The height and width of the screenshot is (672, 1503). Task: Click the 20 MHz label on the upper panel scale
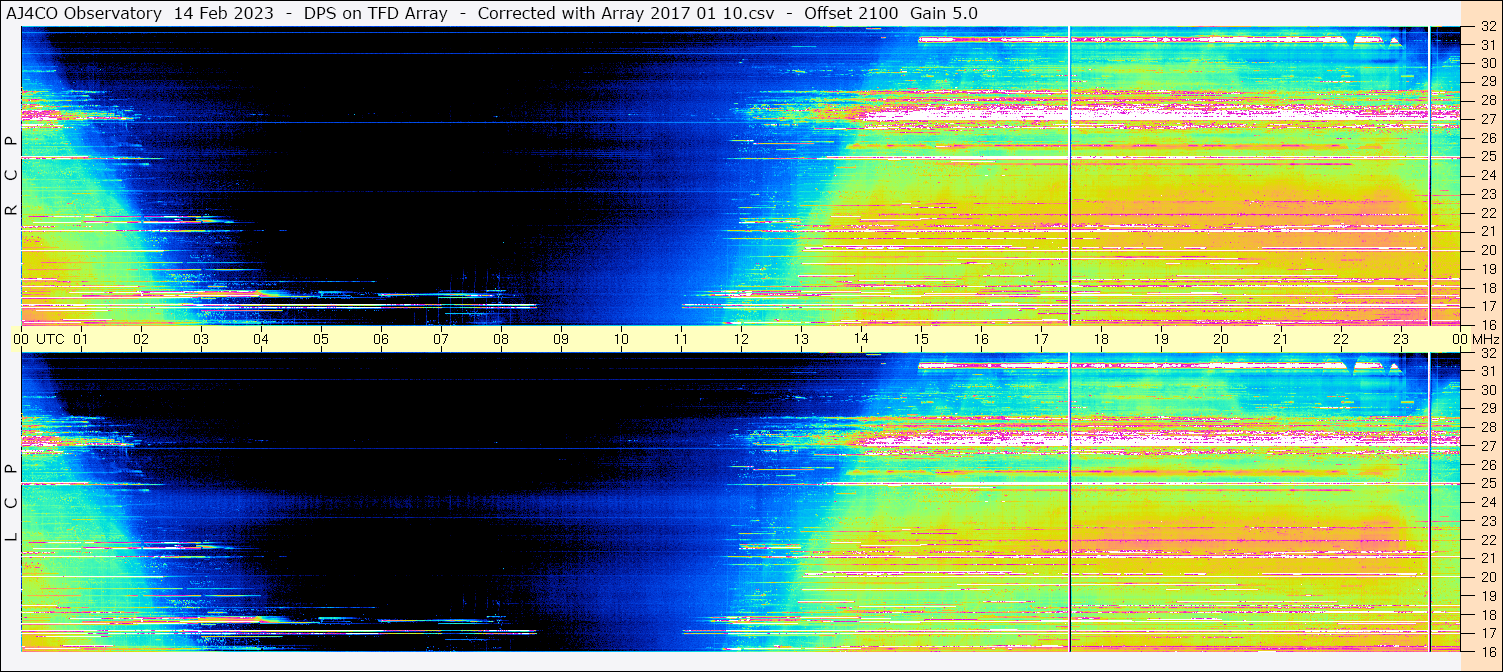1487,250
